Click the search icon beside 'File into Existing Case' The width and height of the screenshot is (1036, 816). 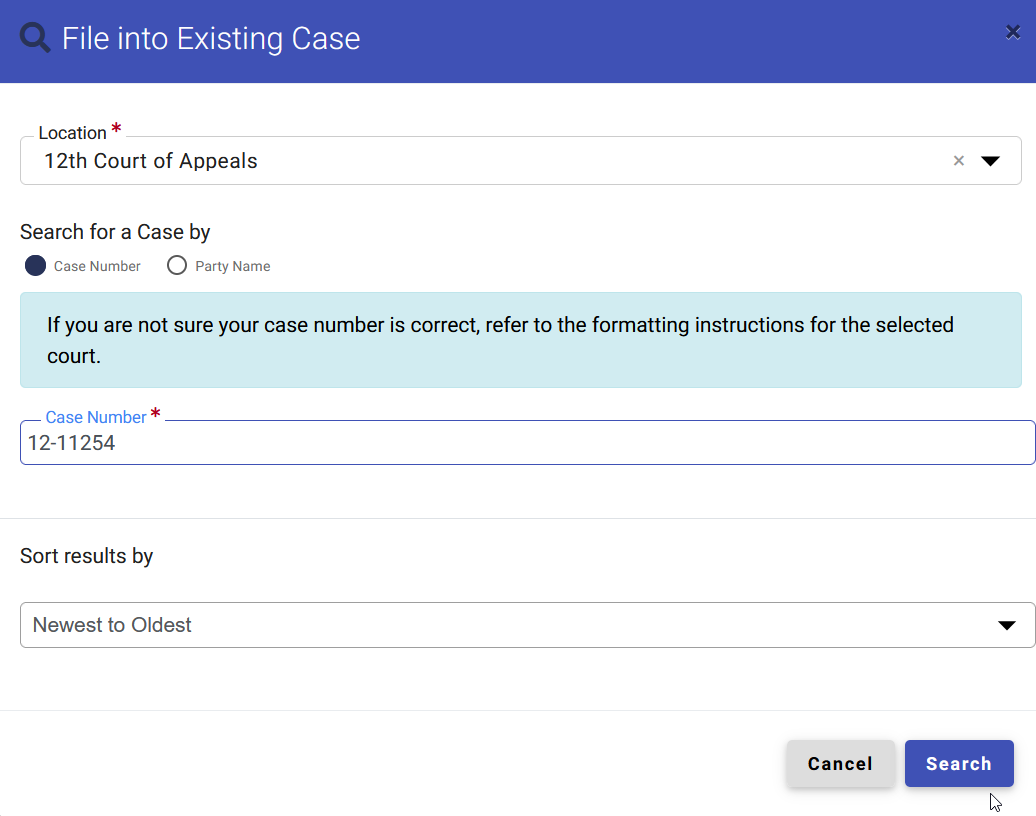click(x=34, y=37)
